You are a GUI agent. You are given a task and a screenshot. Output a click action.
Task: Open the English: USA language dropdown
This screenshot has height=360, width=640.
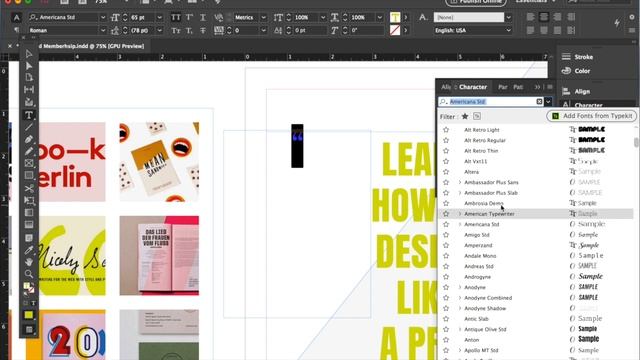509,31
